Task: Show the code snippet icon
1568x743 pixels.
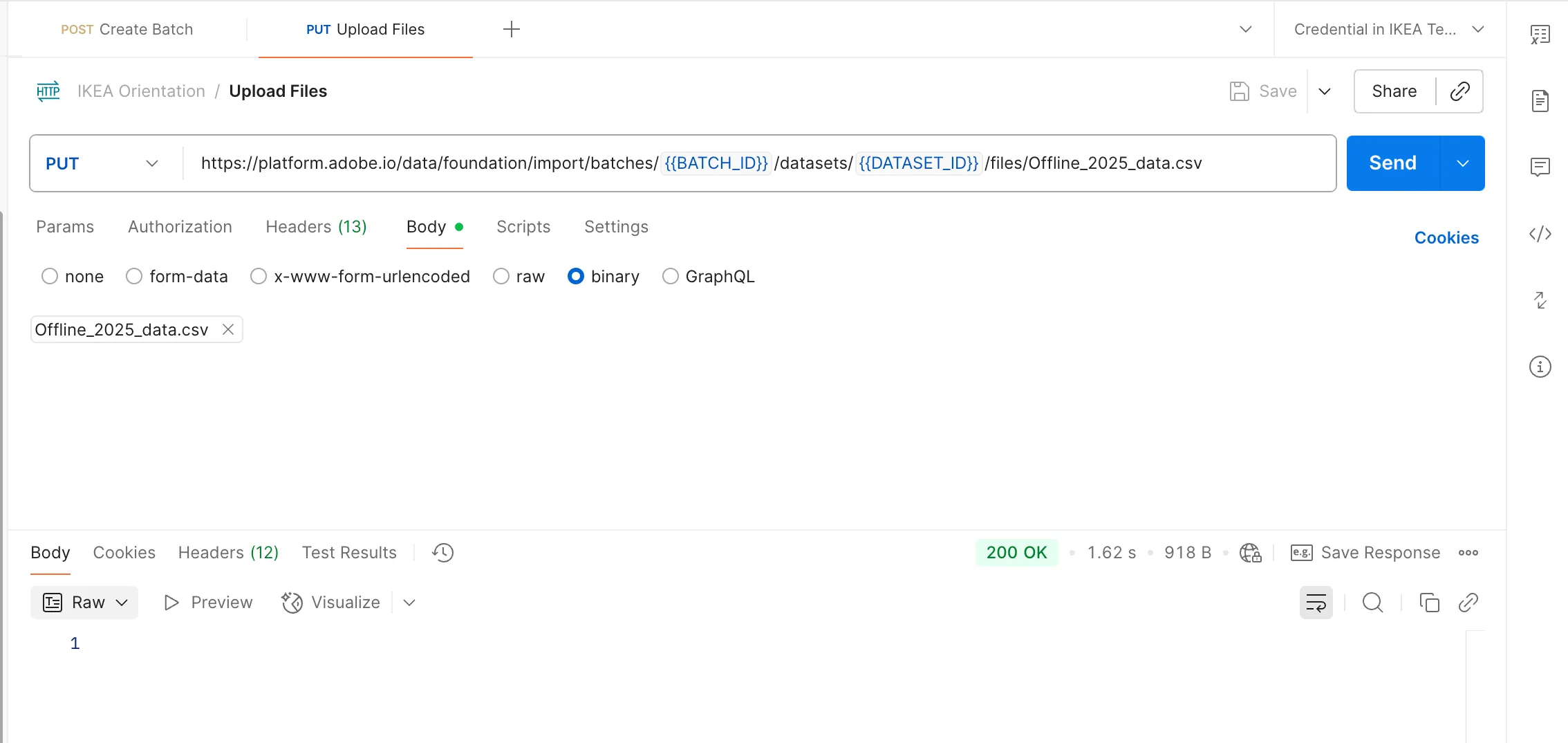Action: (1540, 234)
